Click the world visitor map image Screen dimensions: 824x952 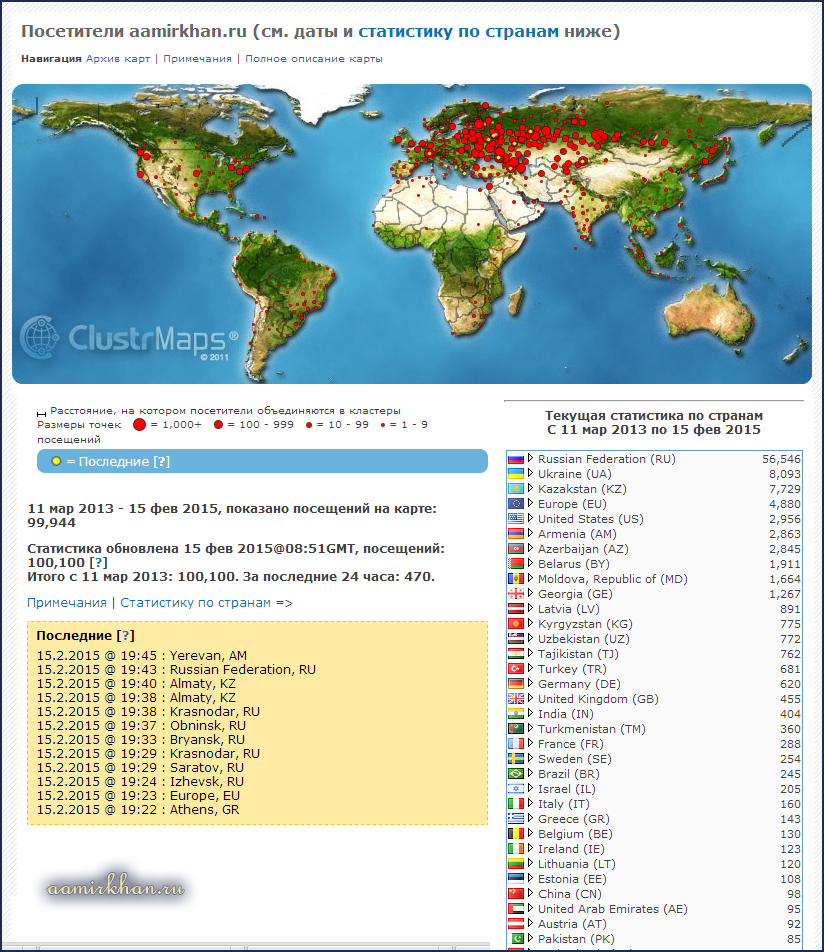(411, 233)
